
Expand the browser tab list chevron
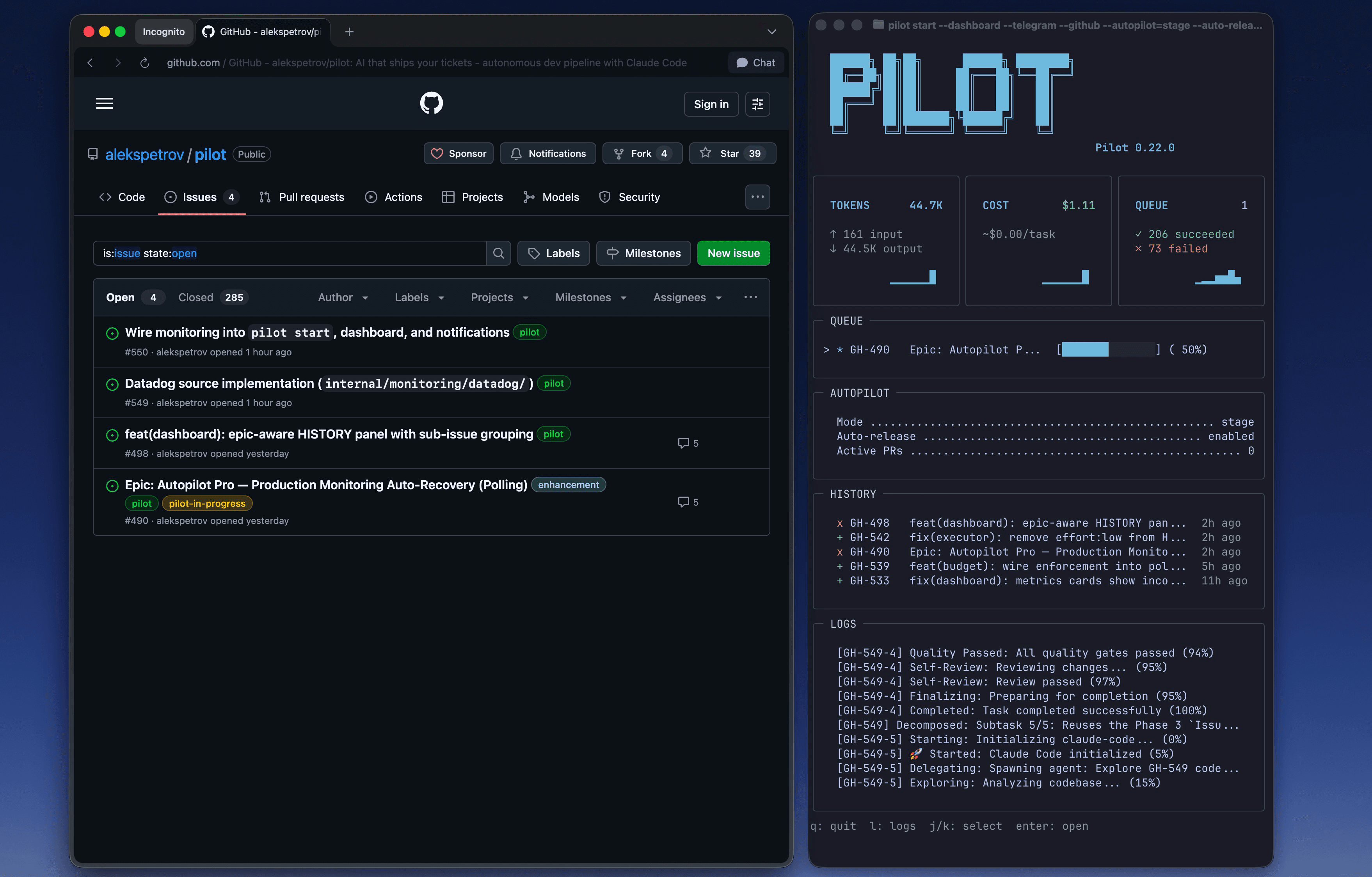[x=771, y=32]
